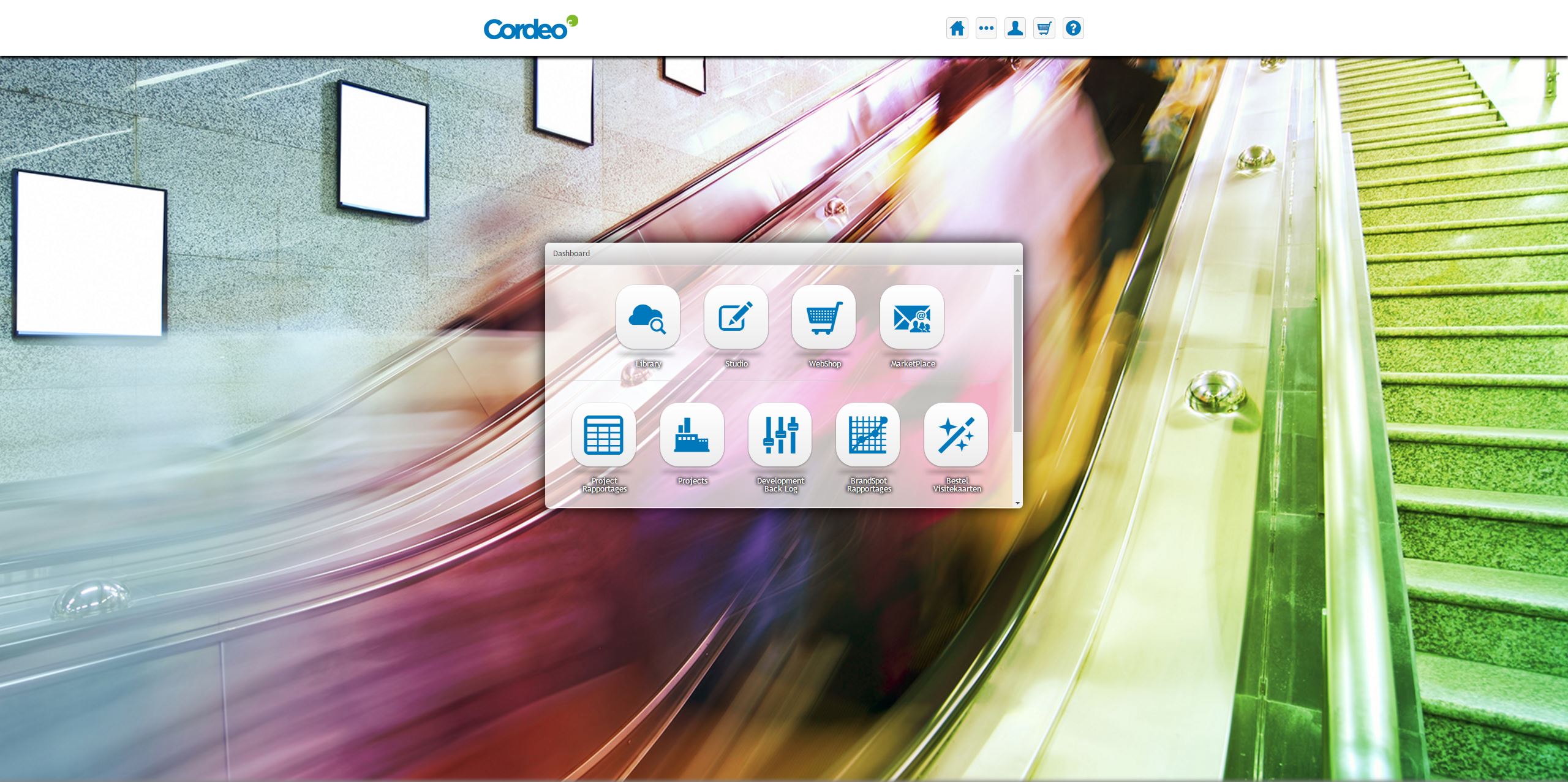Click the Dashboard panel title bar
Image resolution: width=1568 pixels, height=782 pixels.
[x=783, y=253]
